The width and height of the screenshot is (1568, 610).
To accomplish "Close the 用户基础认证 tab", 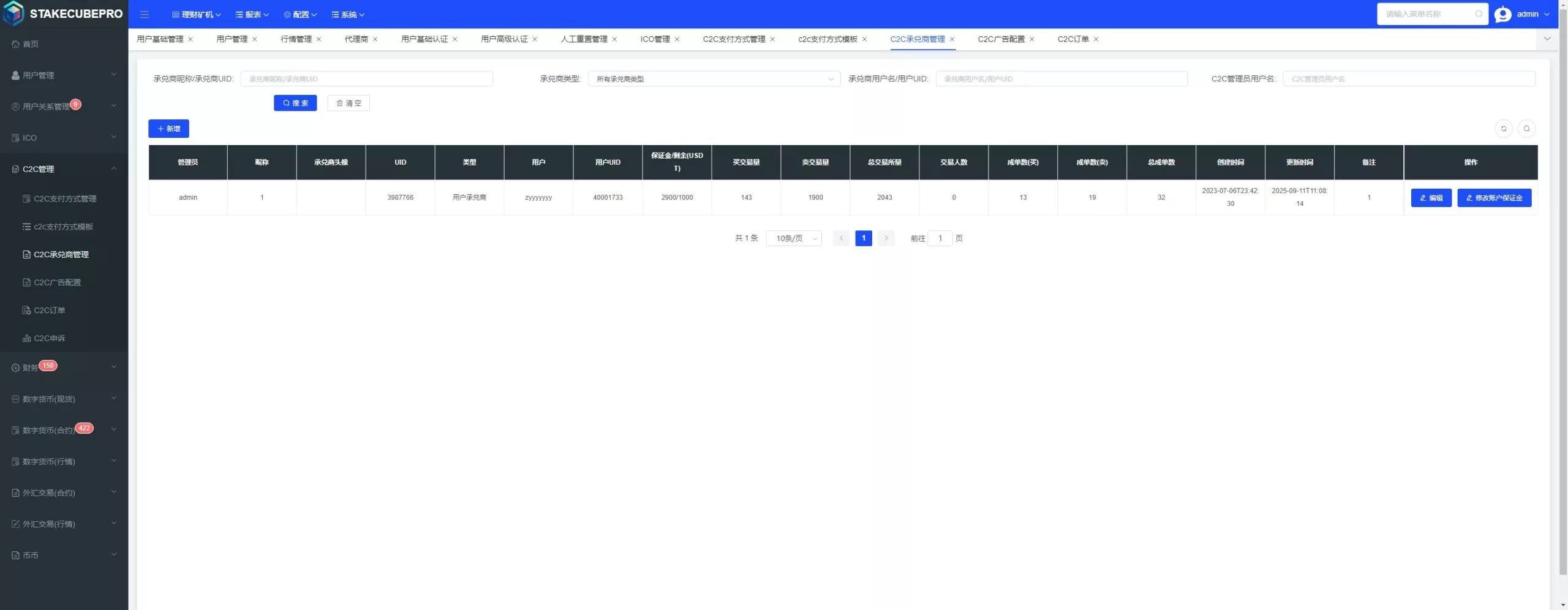I will click(455, 39).
